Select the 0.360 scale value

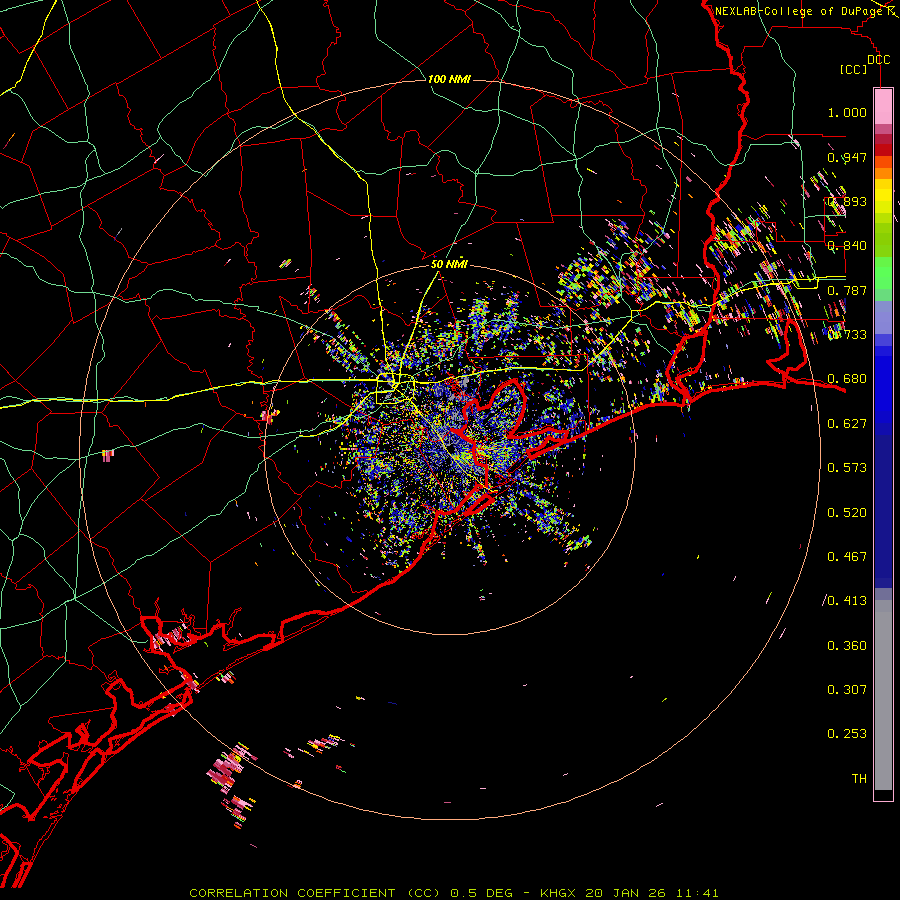847,646
